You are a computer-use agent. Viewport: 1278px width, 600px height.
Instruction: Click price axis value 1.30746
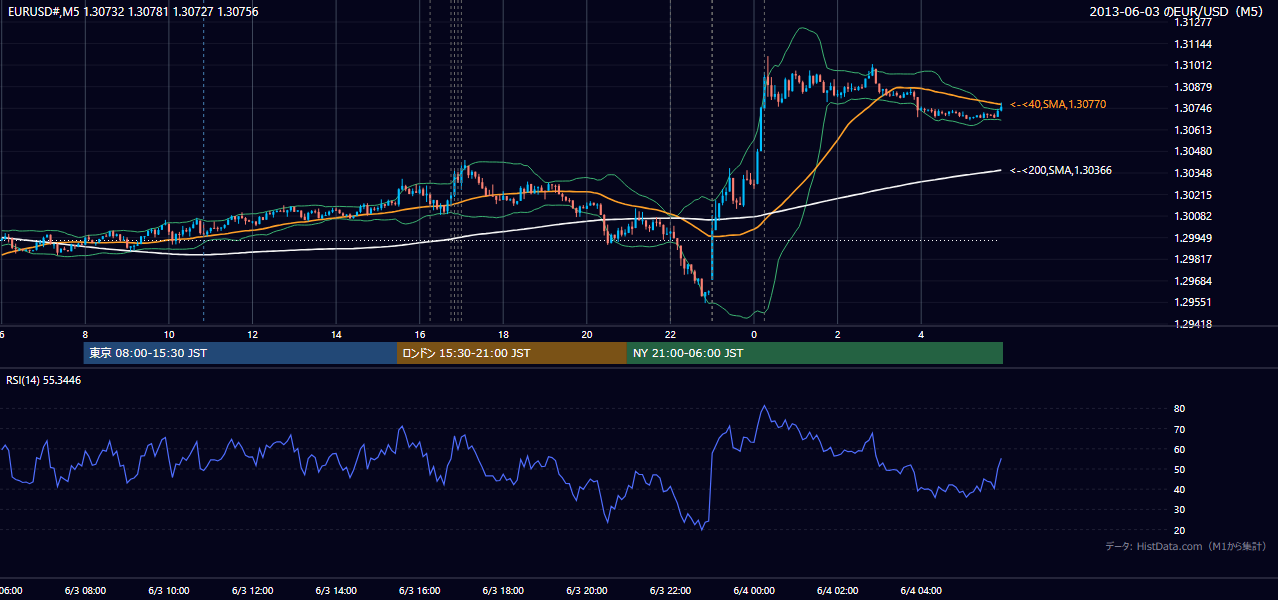[1193, 108]
